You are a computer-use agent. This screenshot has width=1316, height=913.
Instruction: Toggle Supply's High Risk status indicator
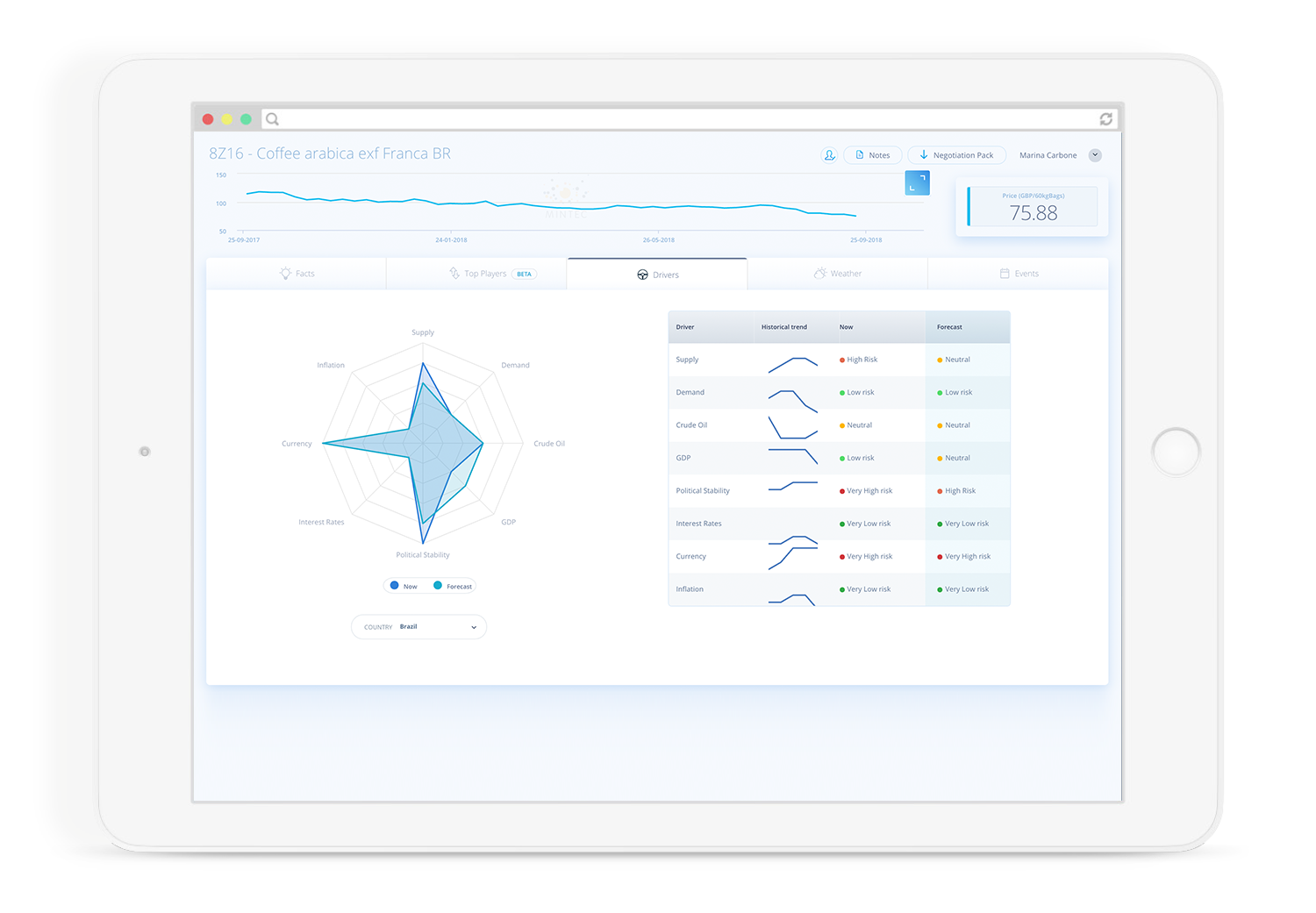(x=841, y=359)
